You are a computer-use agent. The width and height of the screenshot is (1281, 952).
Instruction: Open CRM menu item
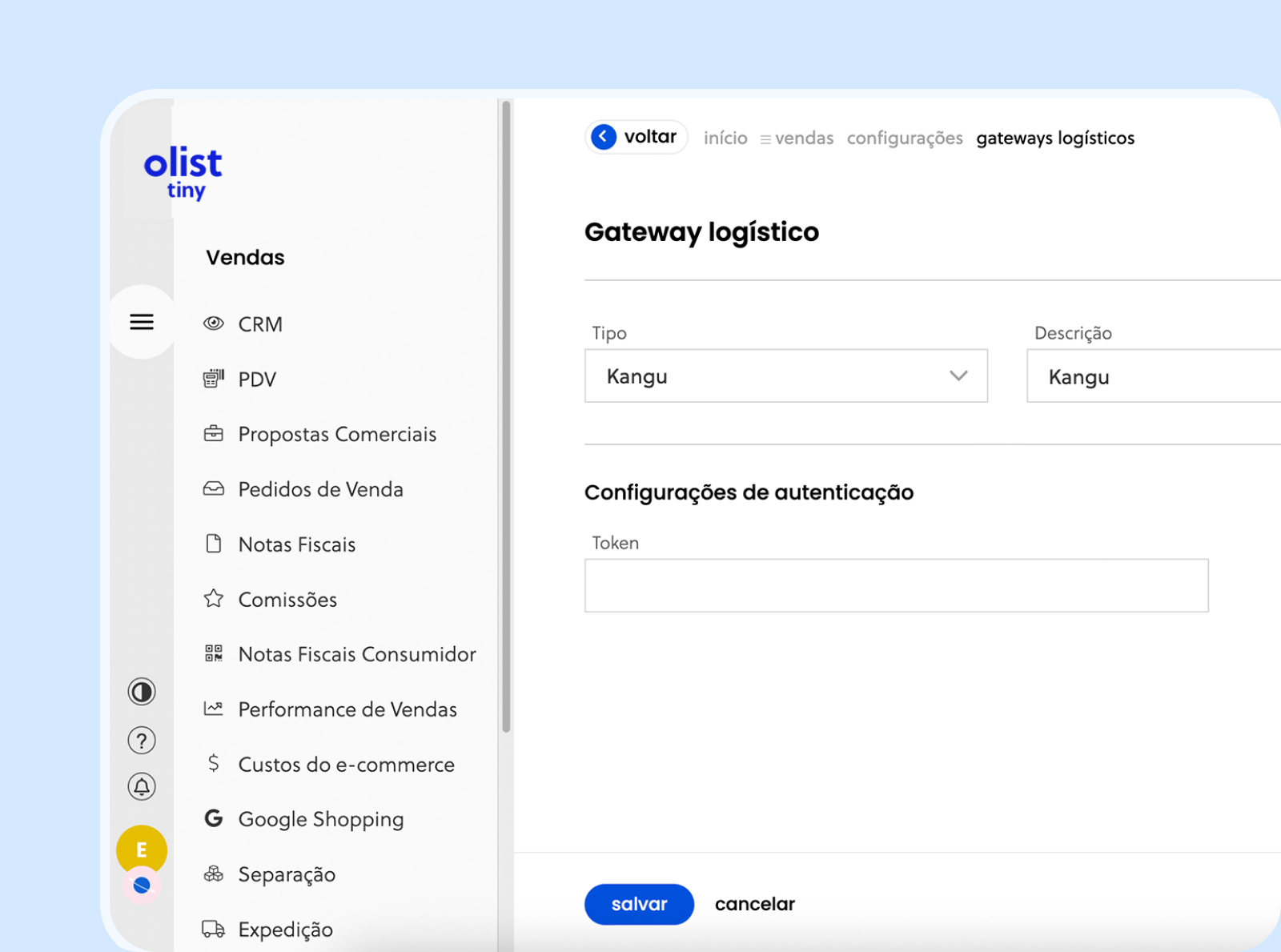[260, 324]
